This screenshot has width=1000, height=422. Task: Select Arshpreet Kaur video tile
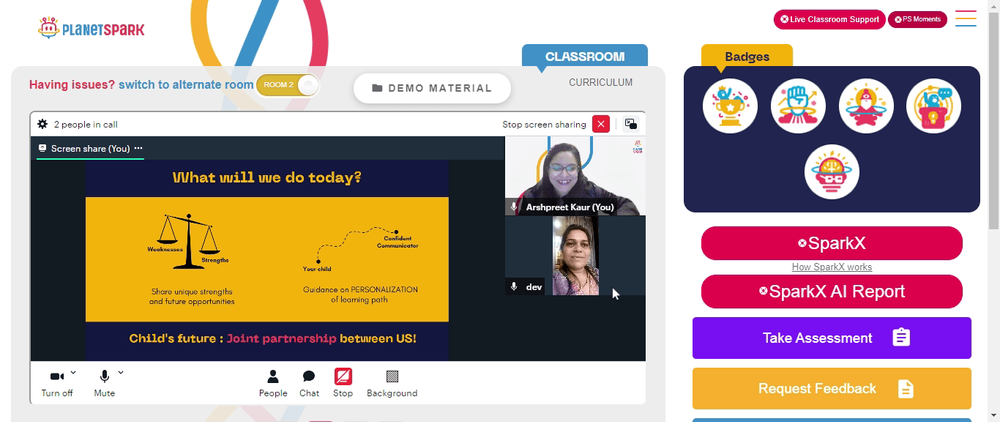tap(575, 176)
